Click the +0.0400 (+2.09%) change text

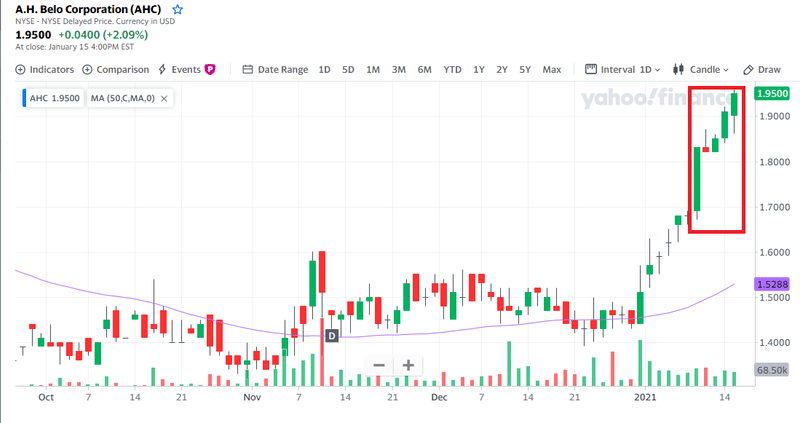[103, 35]
